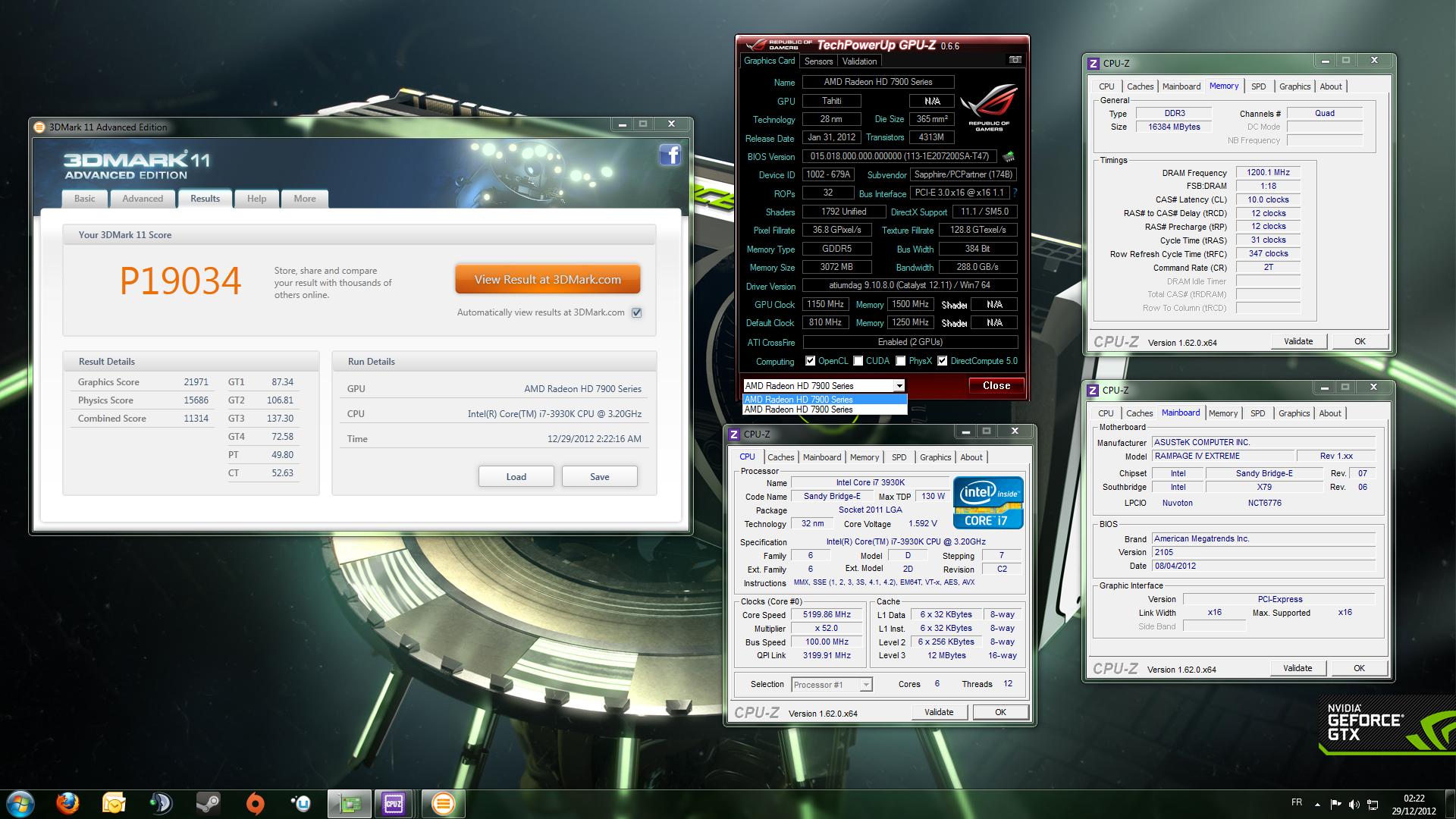Toggle the DirectCompute 5.0 checkbox
The height and width of the screenshot is (819, 1456).
[x=942, y=361]
